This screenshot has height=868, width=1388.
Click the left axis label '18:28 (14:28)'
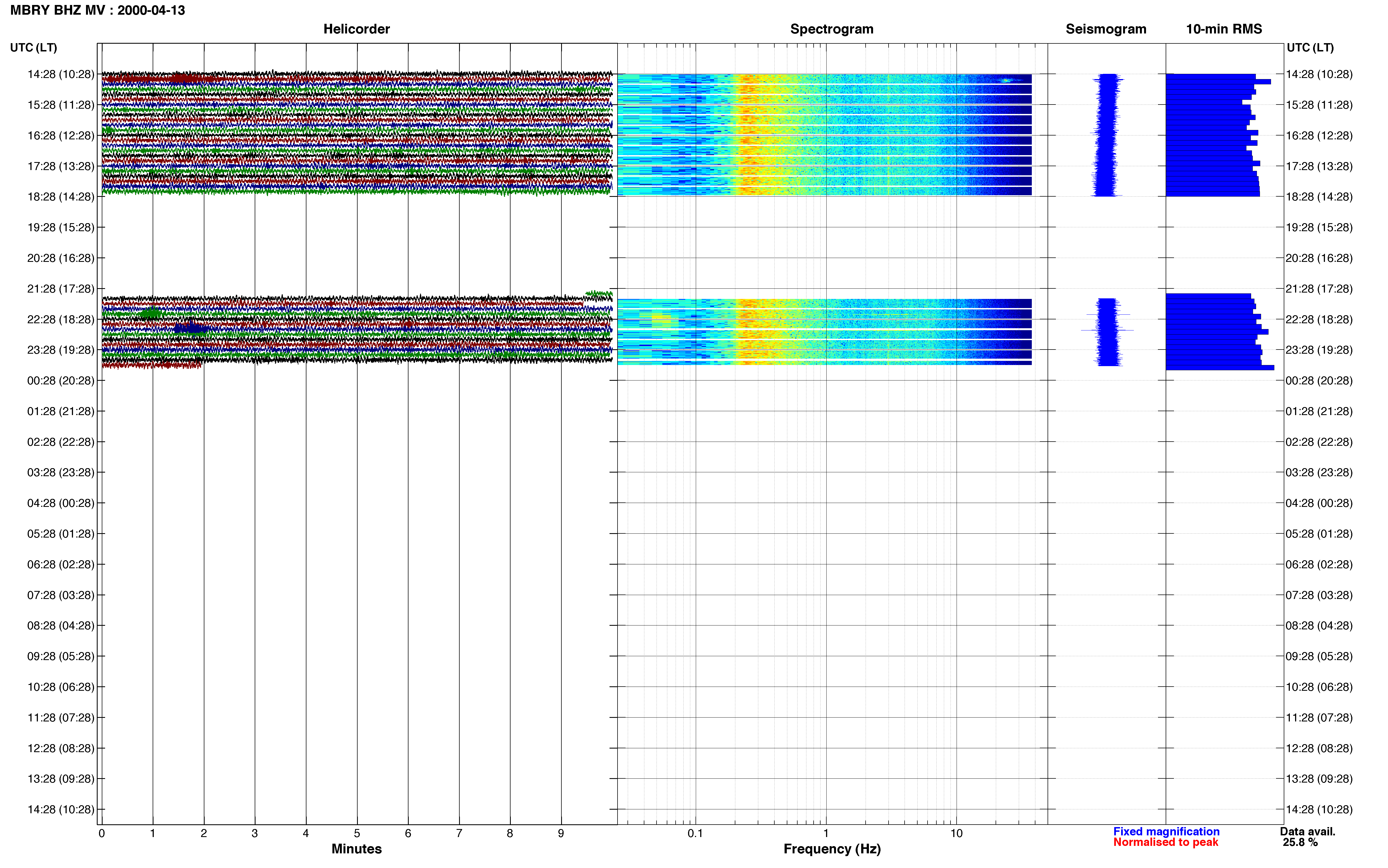click(x=61, y=197)
